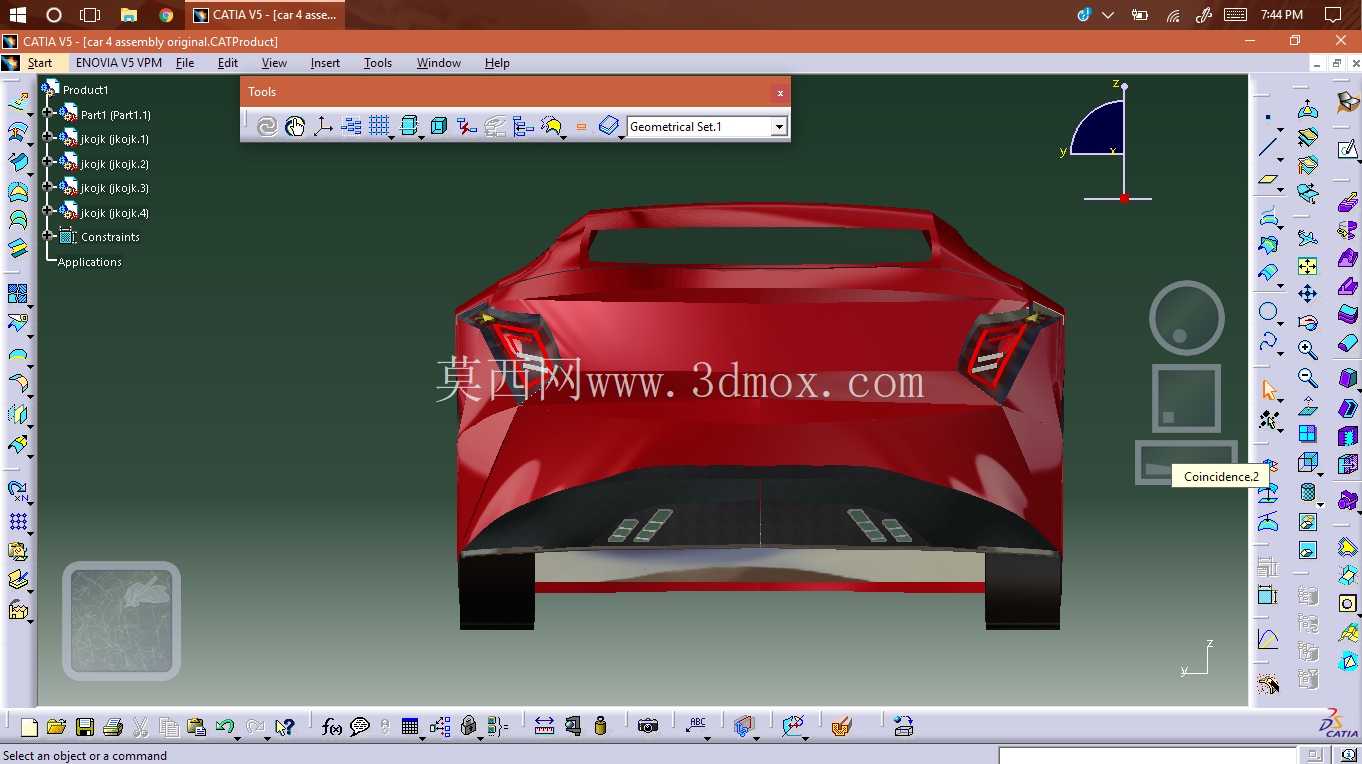Screen dimensions: 1362x764
Task: Open the View menu
Action: click(x=274, y=63)
